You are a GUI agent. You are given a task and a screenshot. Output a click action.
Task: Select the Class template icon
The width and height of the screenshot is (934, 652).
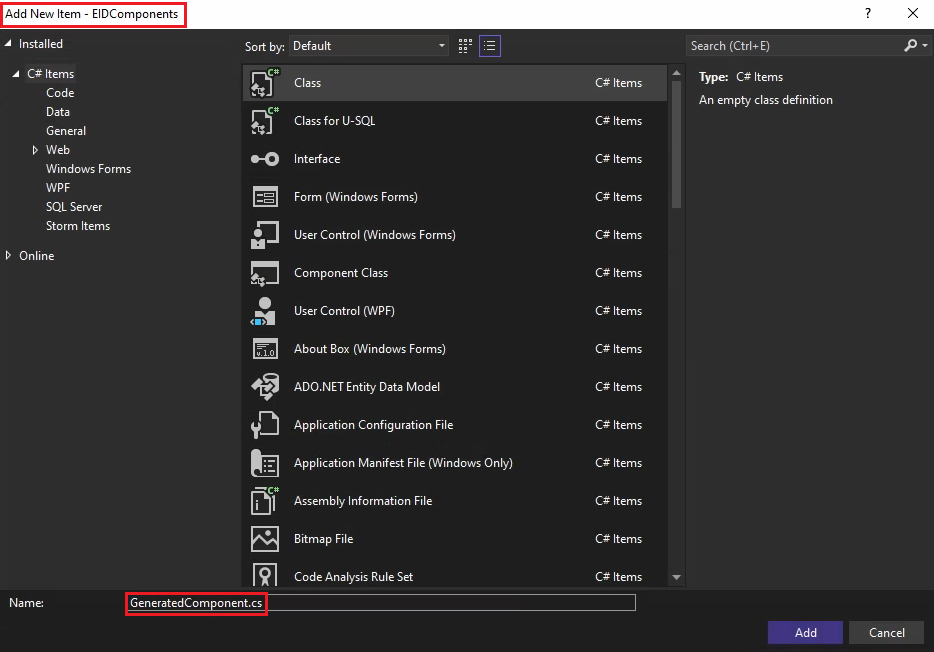[x=264, y=83]
